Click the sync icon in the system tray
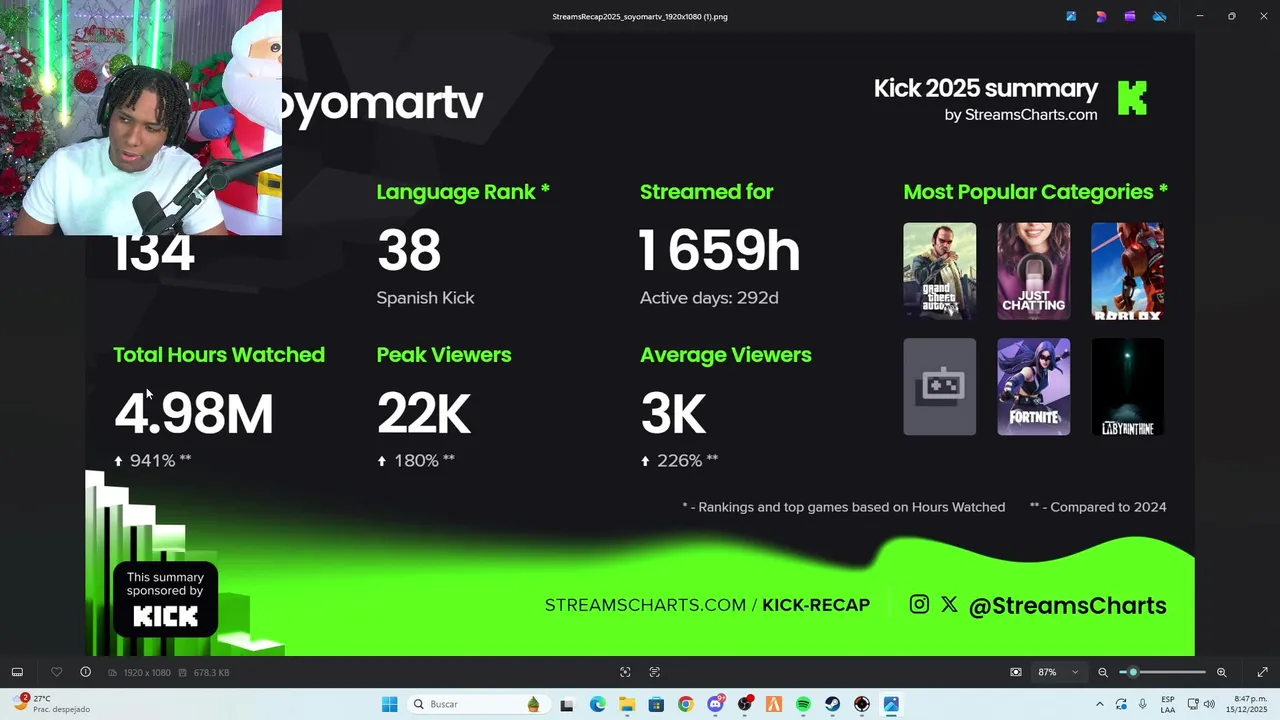Screen dimensions: 1280x720 click(x=1121, y=704)
